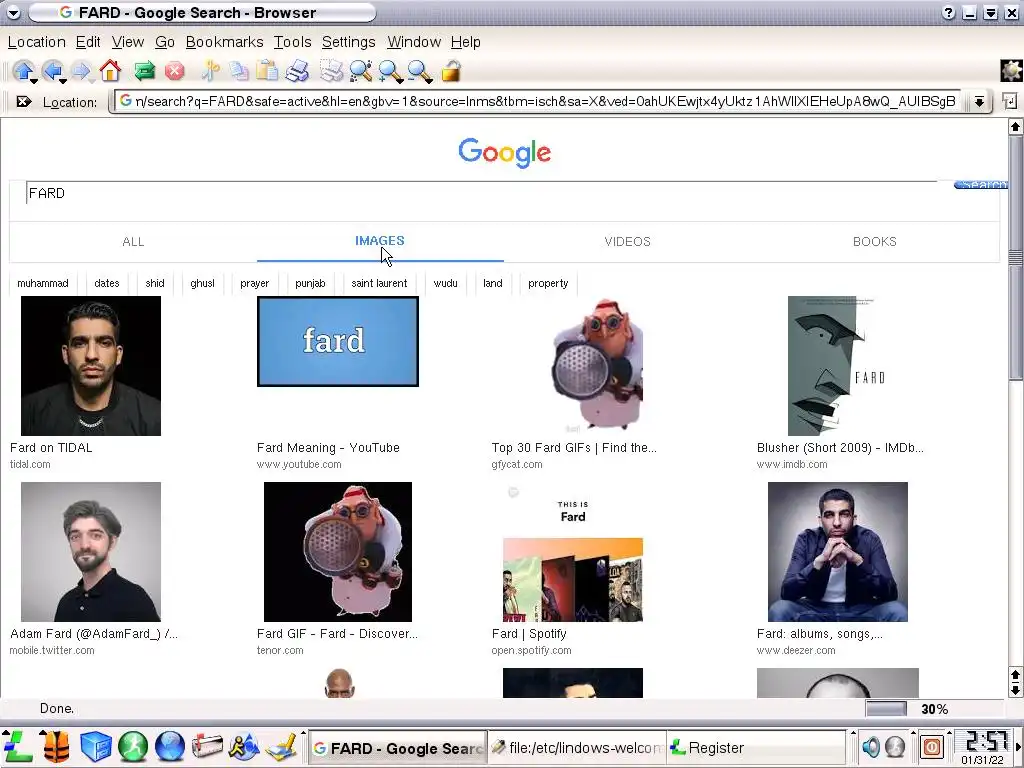This screenshot has width=1024, height=768.
Task: Open the Window menu
Action: tap(414, 42)
